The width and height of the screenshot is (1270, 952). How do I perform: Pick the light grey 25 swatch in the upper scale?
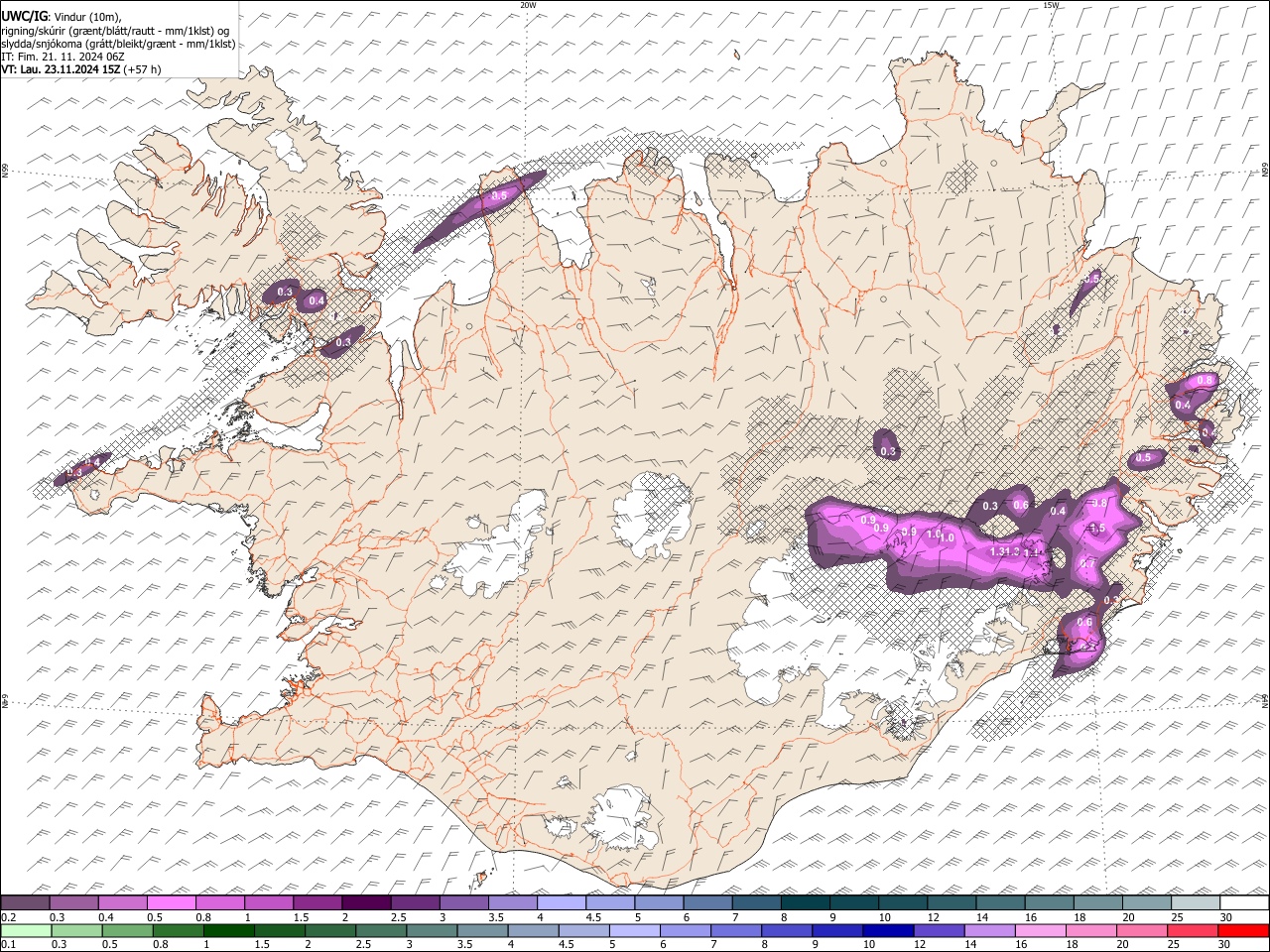[x=1196, y=903]
